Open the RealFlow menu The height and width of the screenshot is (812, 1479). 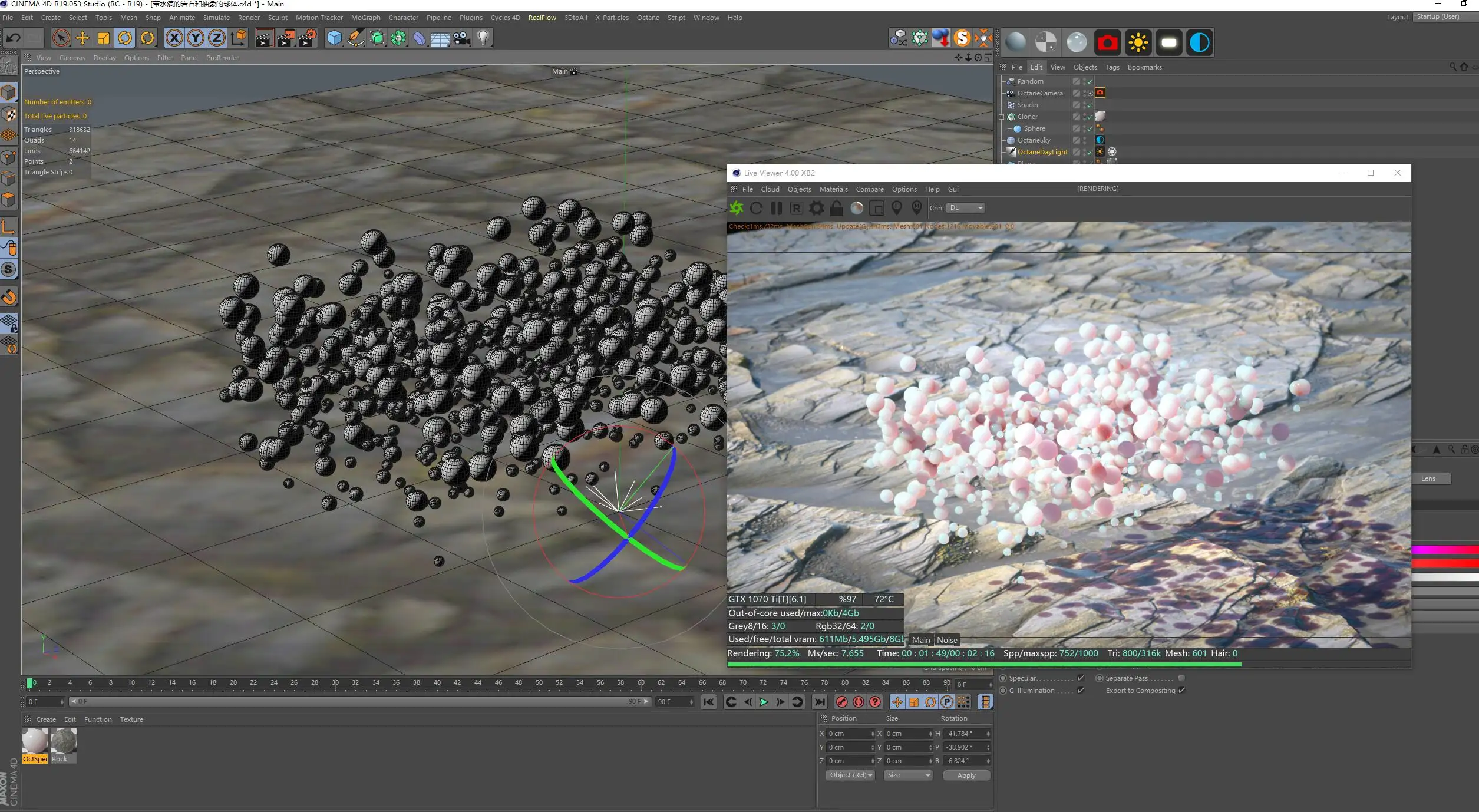point(542,18)
